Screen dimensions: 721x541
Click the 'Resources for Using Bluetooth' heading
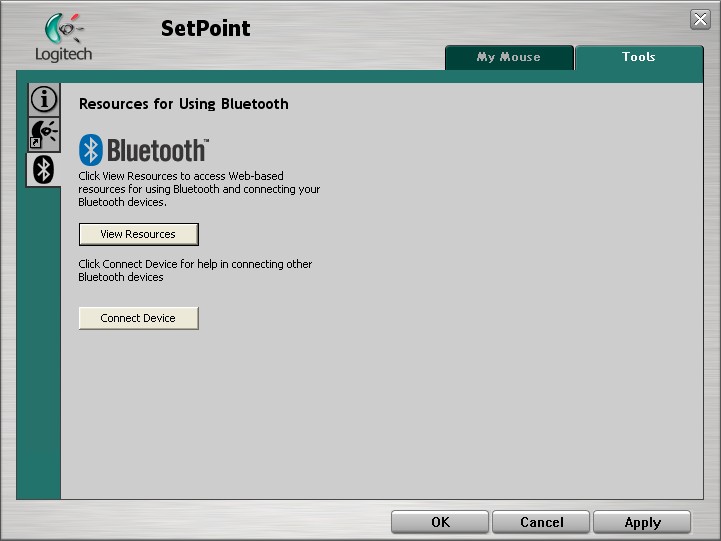click(184, 104)
